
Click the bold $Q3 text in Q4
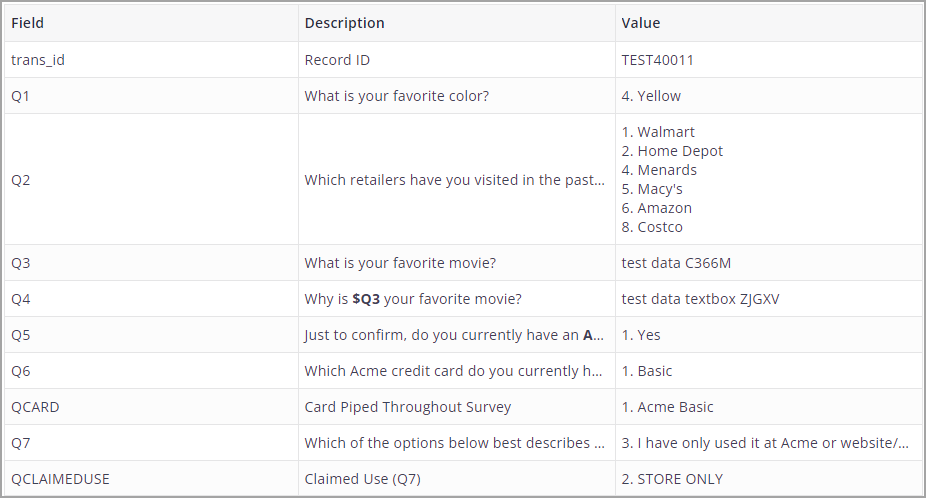(366, 299)
